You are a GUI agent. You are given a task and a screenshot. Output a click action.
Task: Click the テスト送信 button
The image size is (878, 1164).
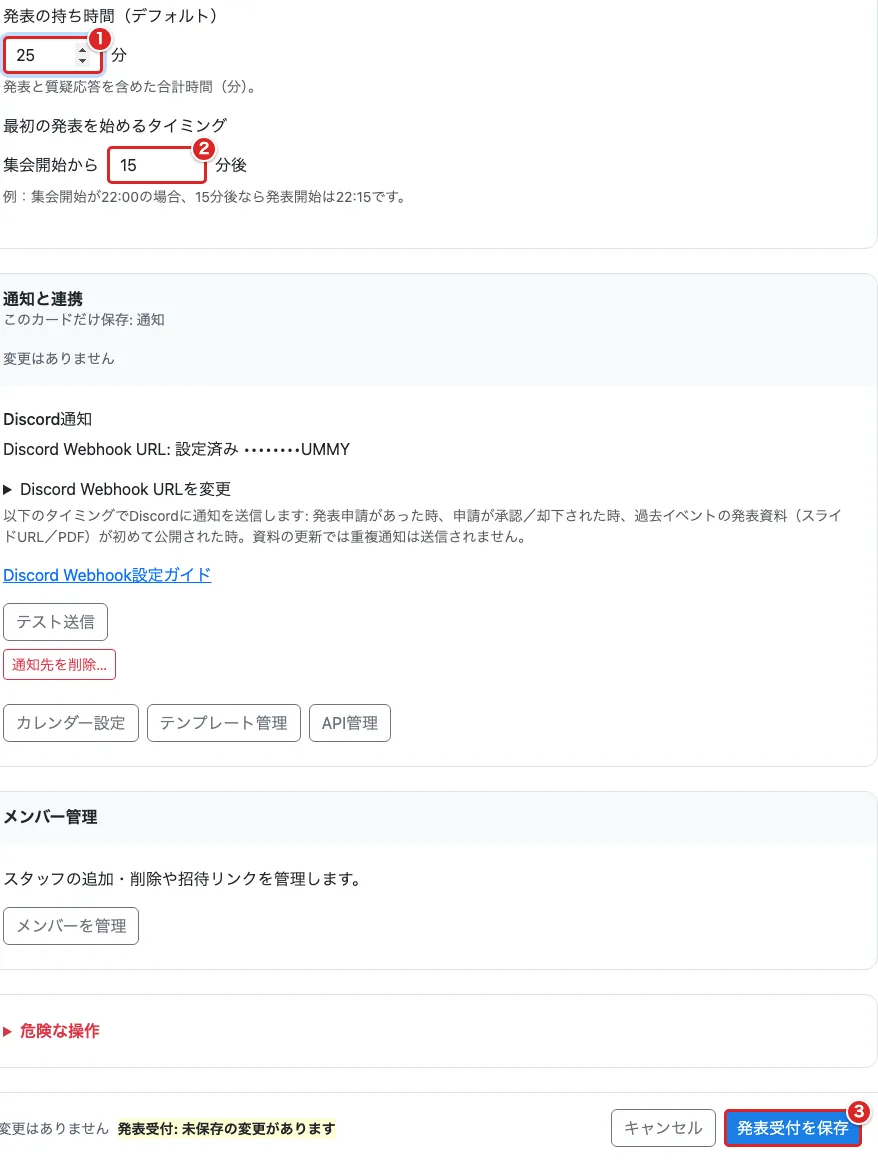(x=56, y=622)
